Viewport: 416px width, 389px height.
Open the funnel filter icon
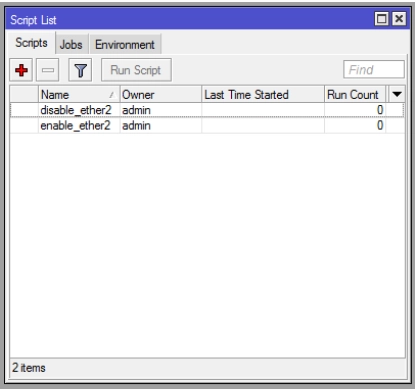point(80,70)
